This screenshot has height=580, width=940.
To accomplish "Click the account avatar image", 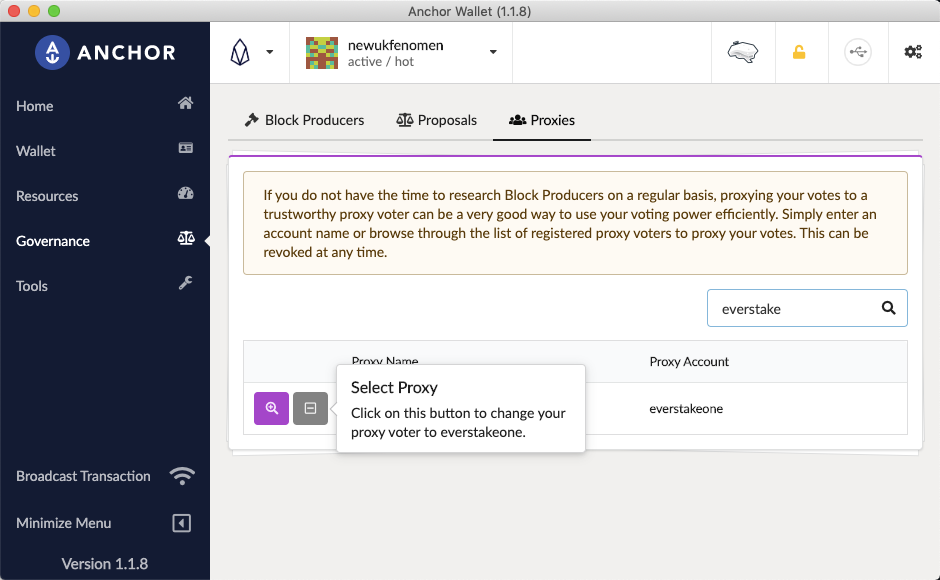I will click(322, 53).
